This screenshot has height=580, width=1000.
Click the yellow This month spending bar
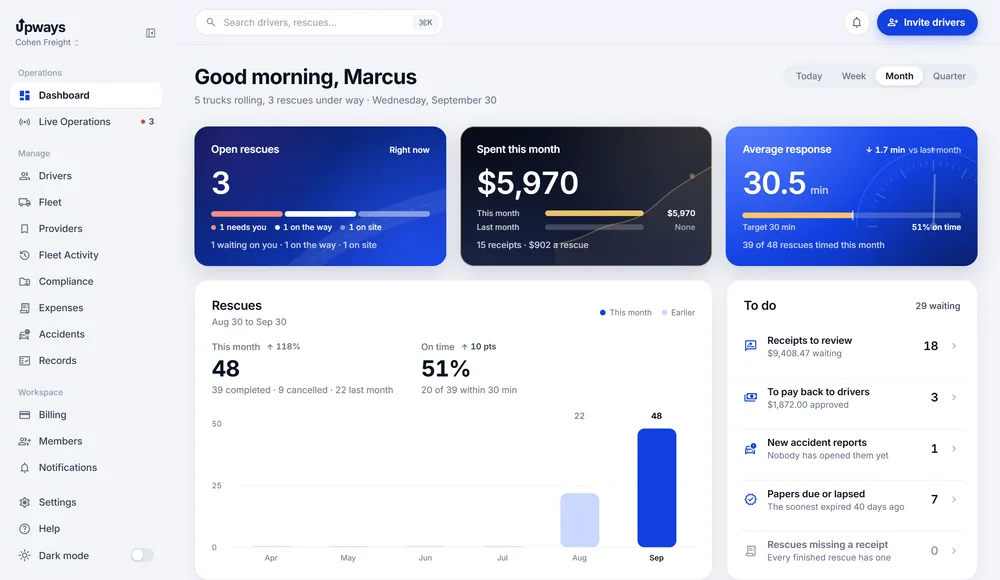click(594, 213)
